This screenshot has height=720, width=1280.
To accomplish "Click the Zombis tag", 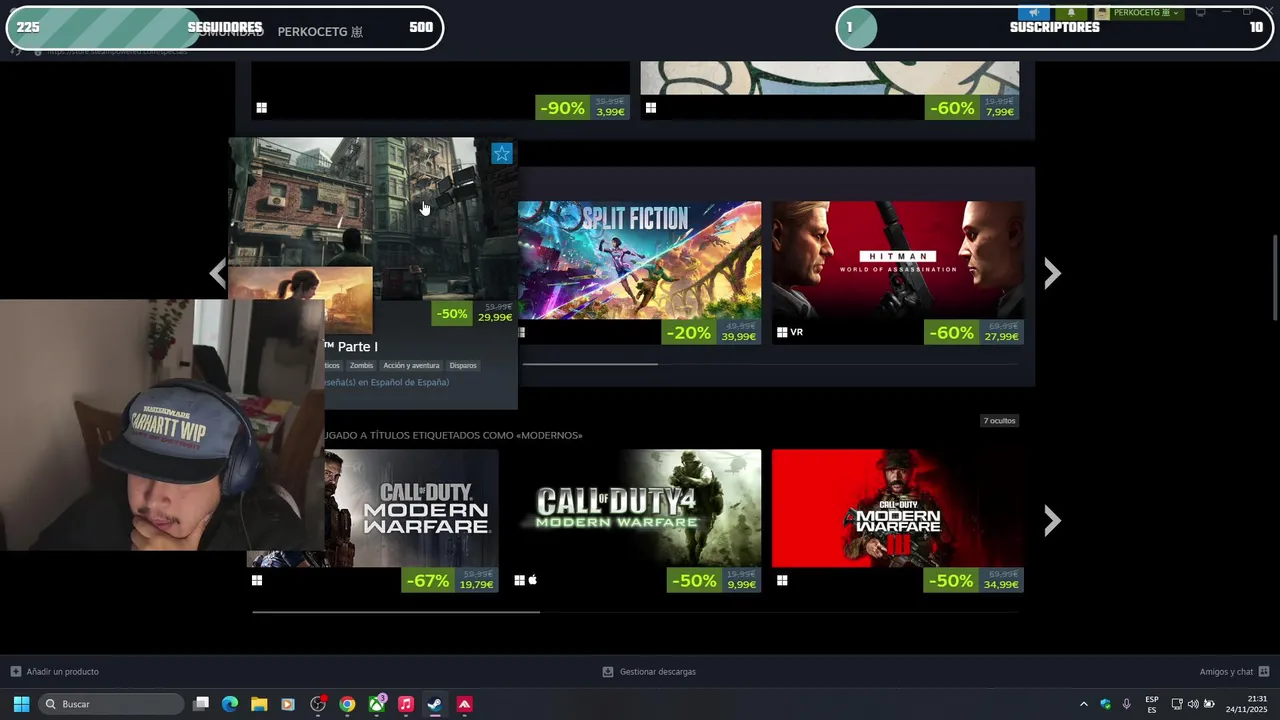I will 361,365.
